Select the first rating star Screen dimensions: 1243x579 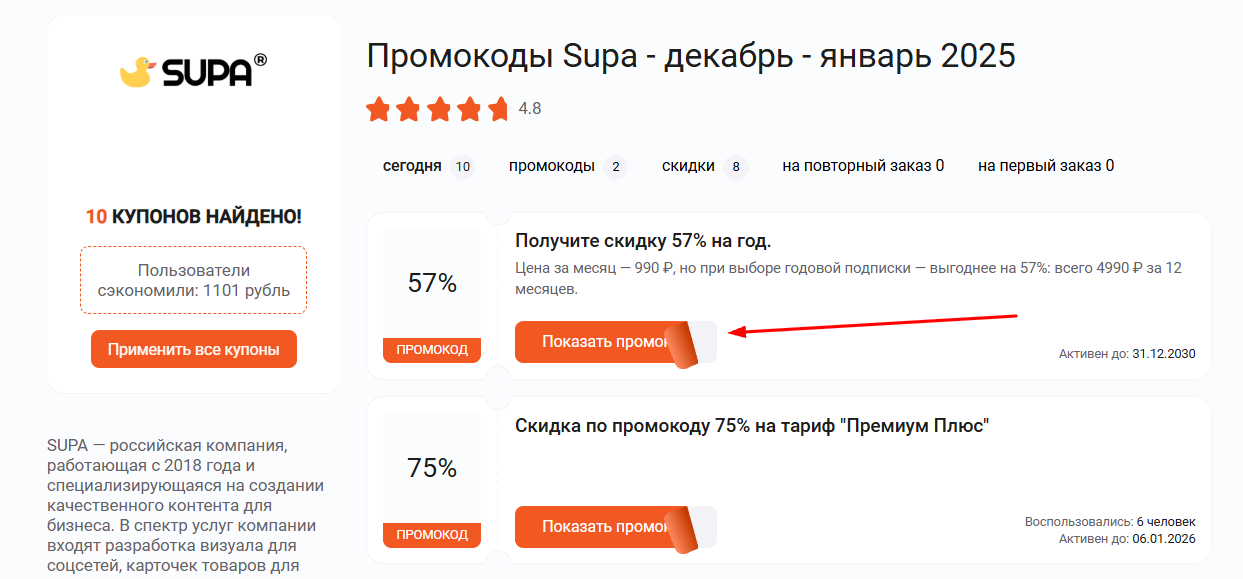(380, 109)
